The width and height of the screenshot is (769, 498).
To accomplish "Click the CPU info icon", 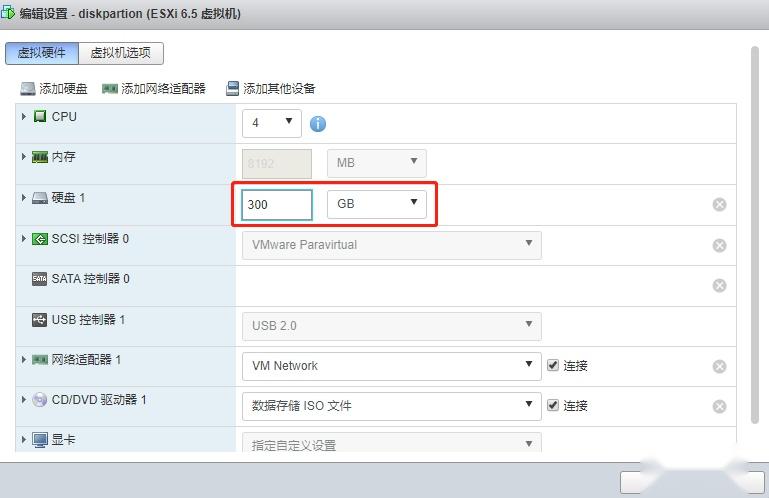I will pos(318,124).
